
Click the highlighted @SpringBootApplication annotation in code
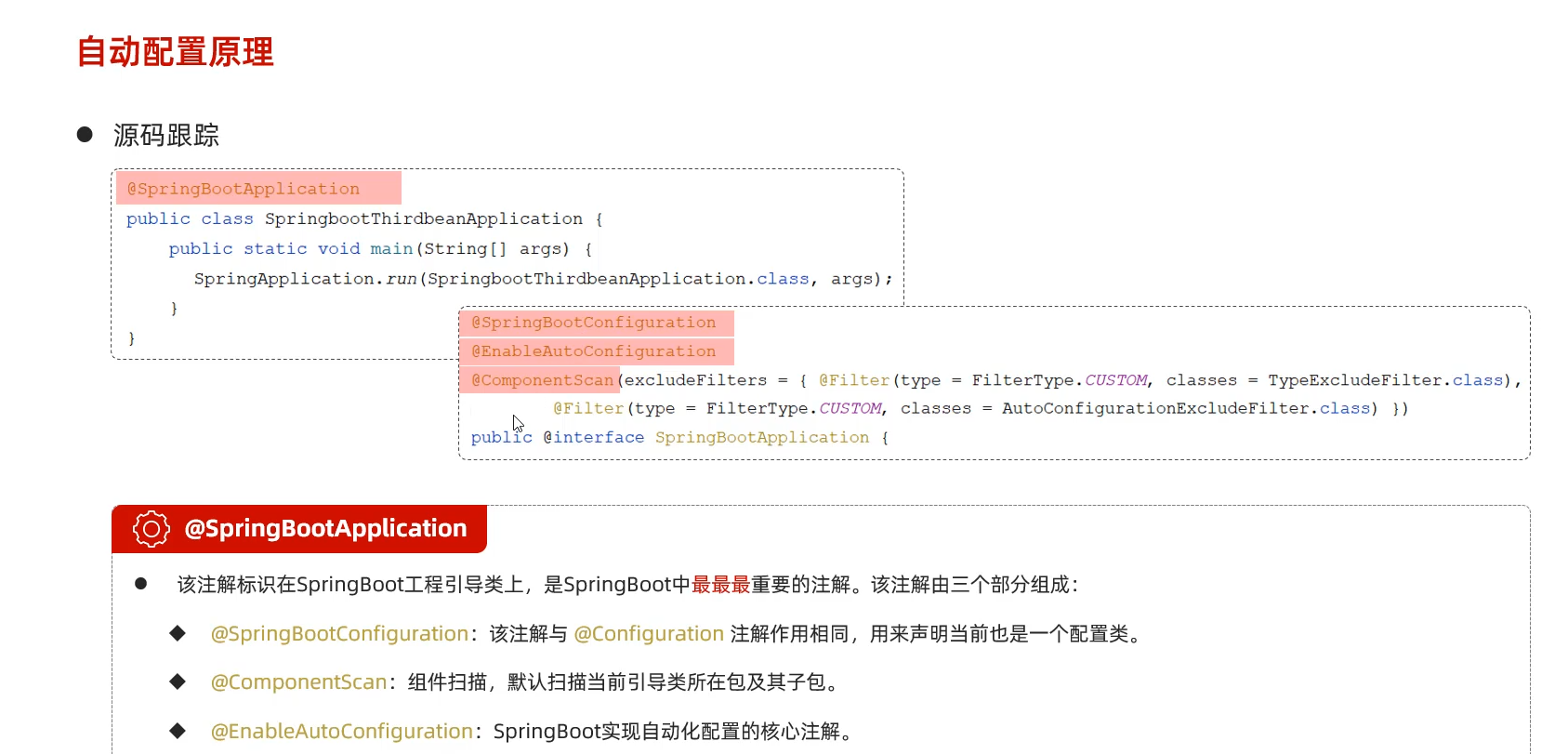[x=244, y=189]
